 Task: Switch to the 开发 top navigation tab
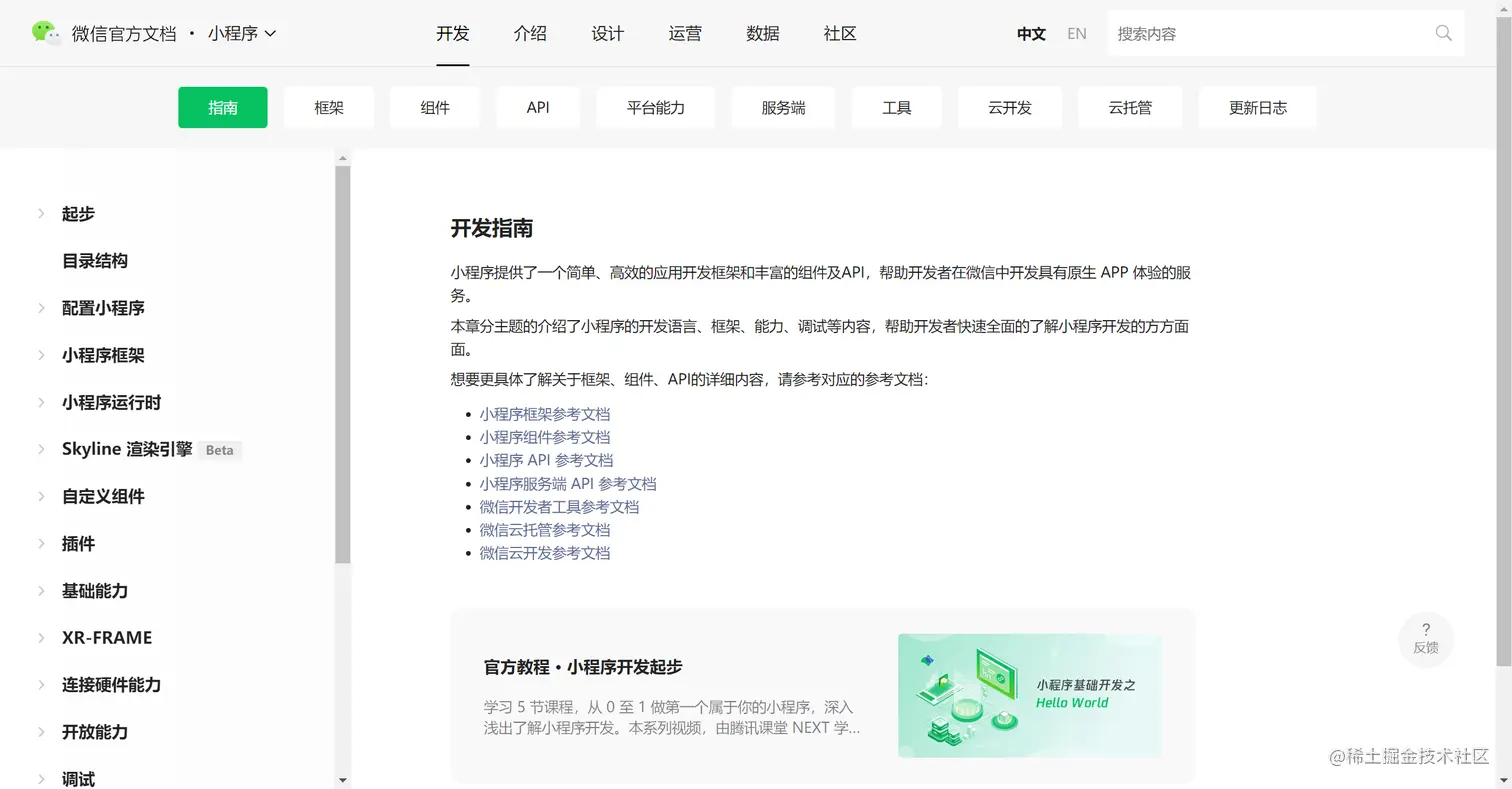453,33
